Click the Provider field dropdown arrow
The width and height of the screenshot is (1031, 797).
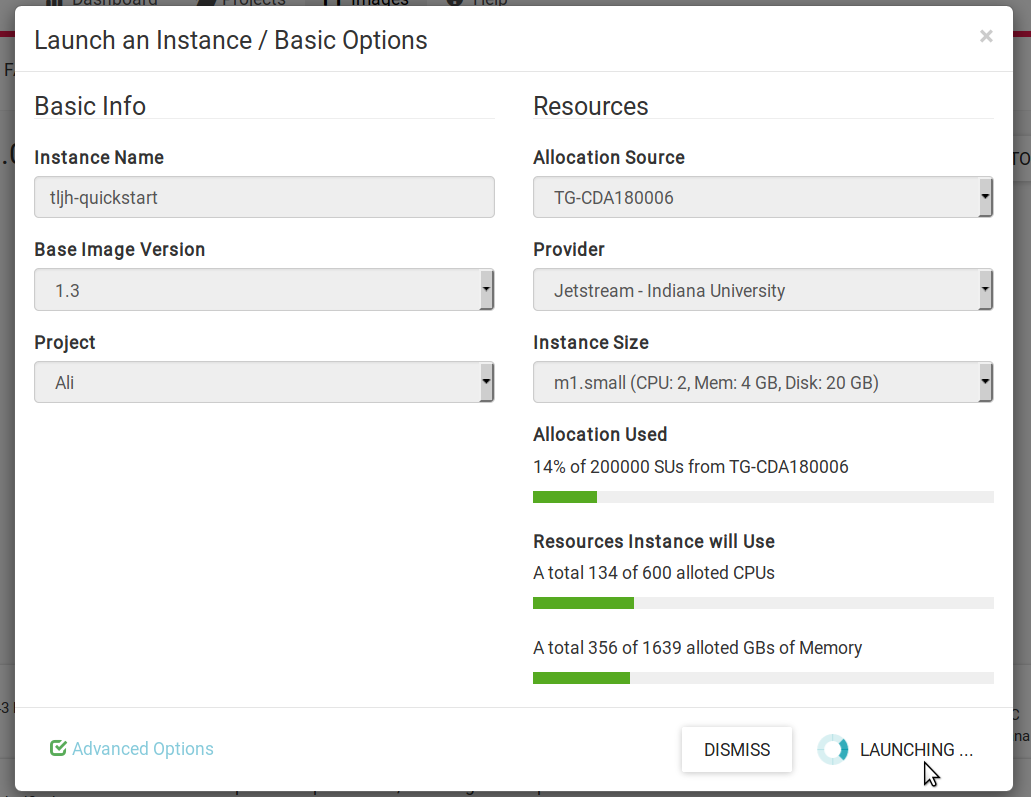click(985, 290)
